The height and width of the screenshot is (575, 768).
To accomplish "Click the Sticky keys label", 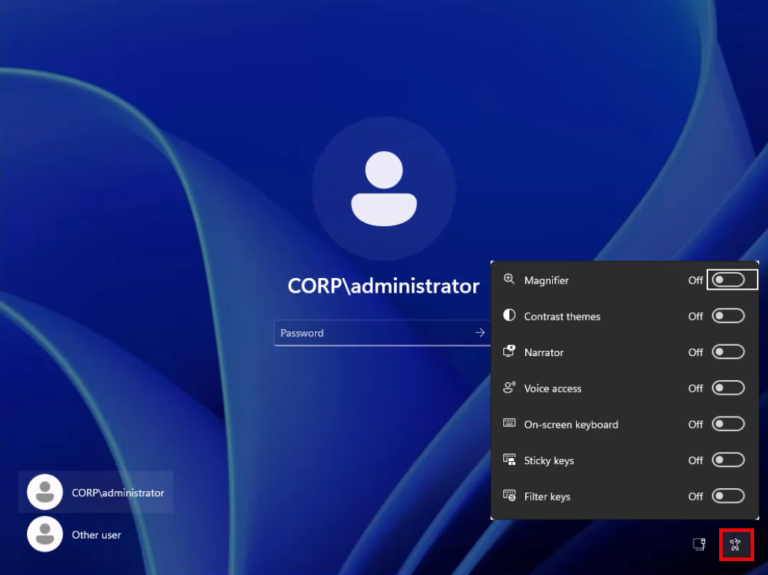I will [549, 461].
